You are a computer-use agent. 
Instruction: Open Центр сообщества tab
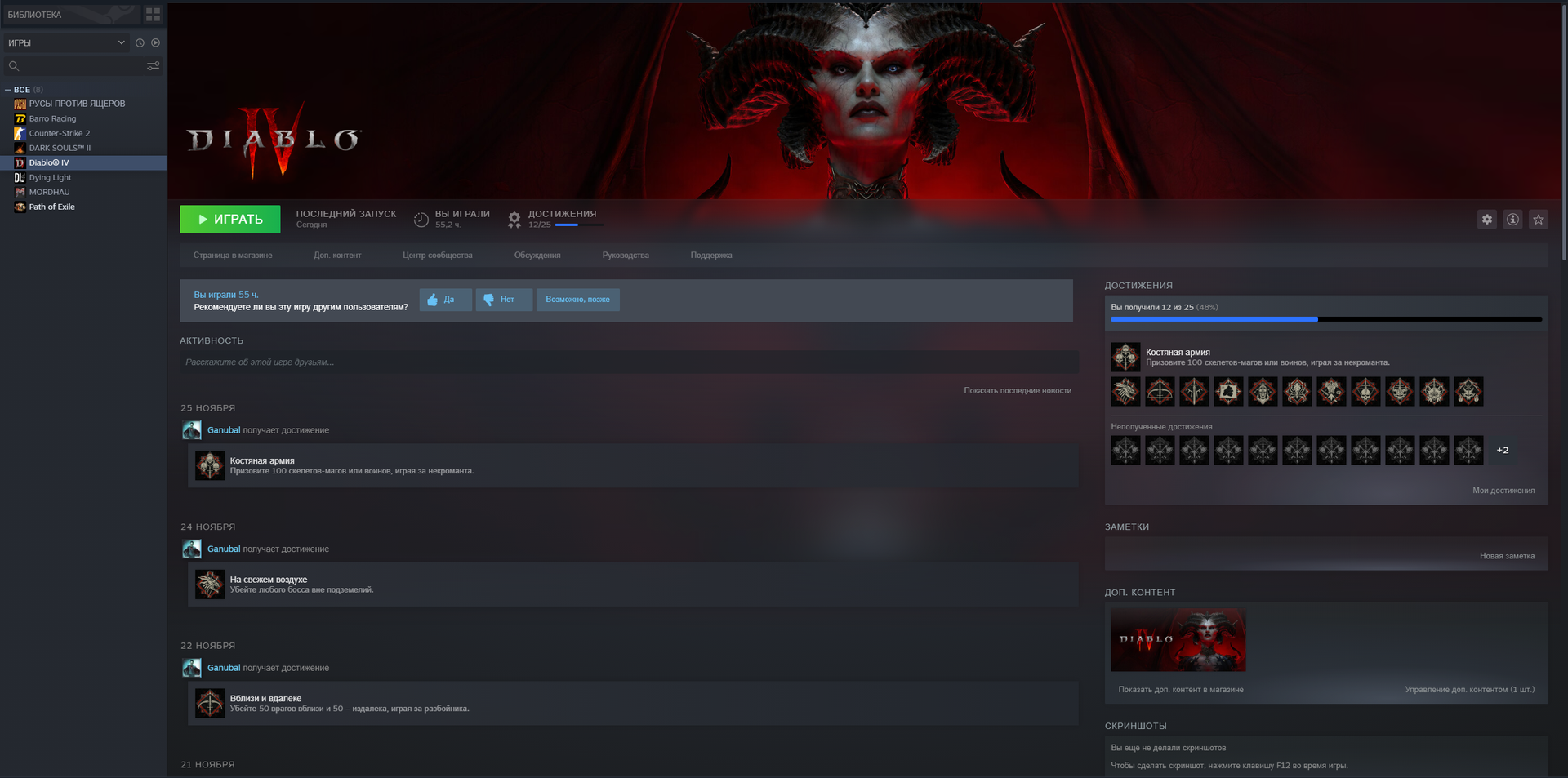438,256
